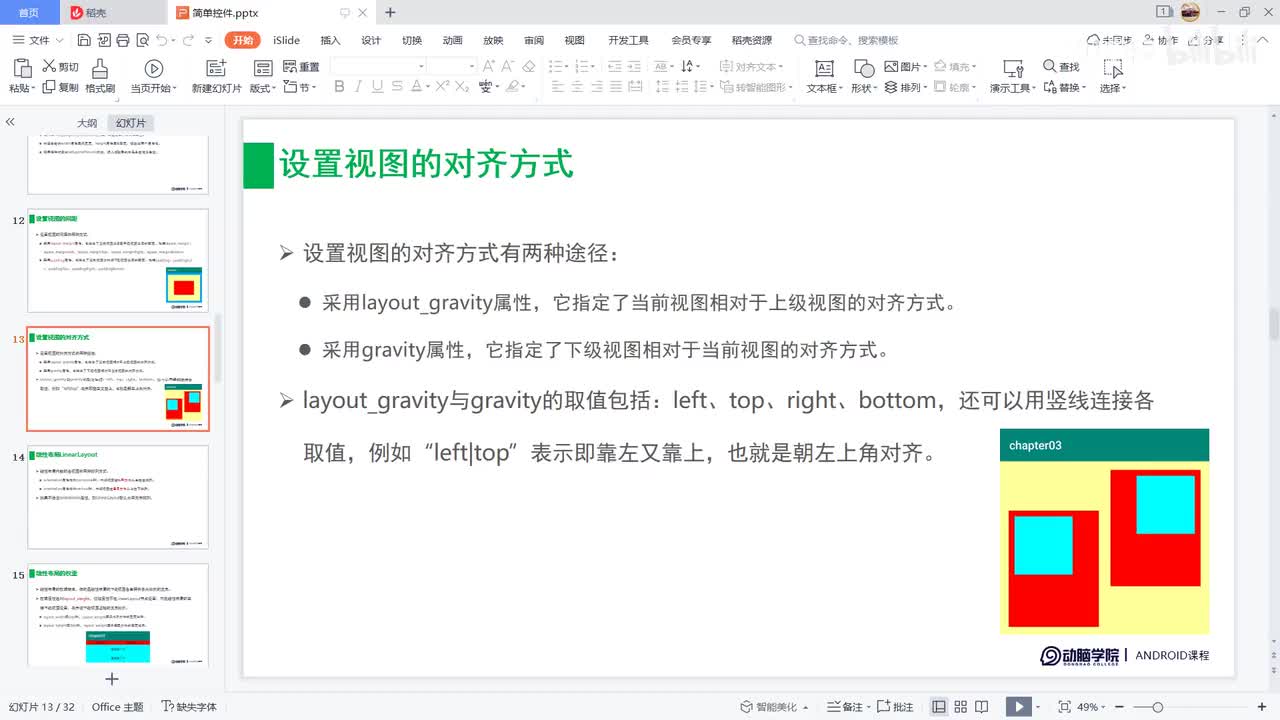1280x720 pixels.
Task: Open the File (文件) menu dropdown
Action: click(38, 40)
